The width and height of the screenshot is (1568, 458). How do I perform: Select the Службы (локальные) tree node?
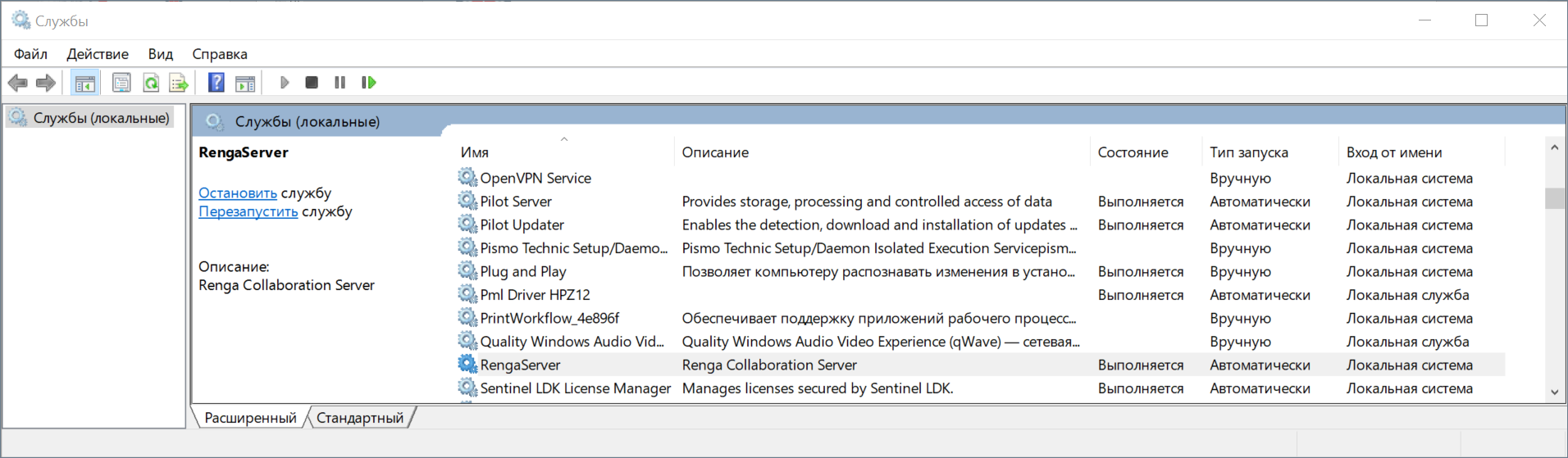[92, 118]
